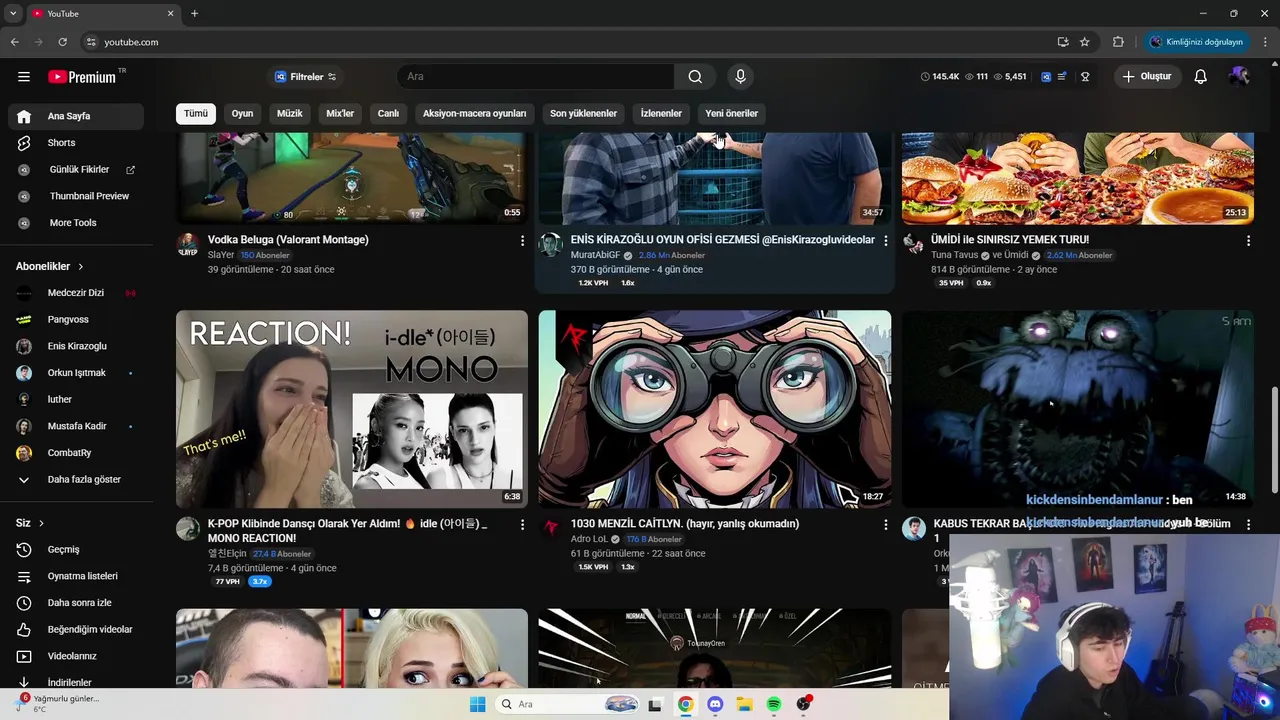Click the list icon beside trophy
The width and height of the screenshot is (1280, 720).
click(1062, 77)
